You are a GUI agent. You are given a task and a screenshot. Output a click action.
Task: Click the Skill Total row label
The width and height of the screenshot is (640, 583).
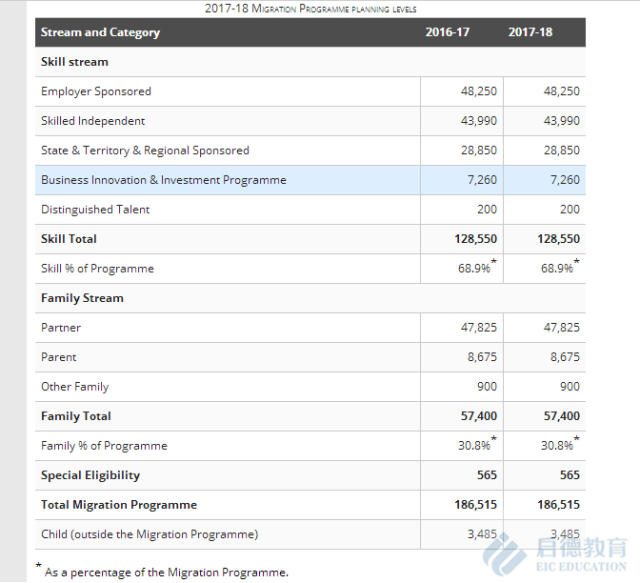(x=69, y=239)
